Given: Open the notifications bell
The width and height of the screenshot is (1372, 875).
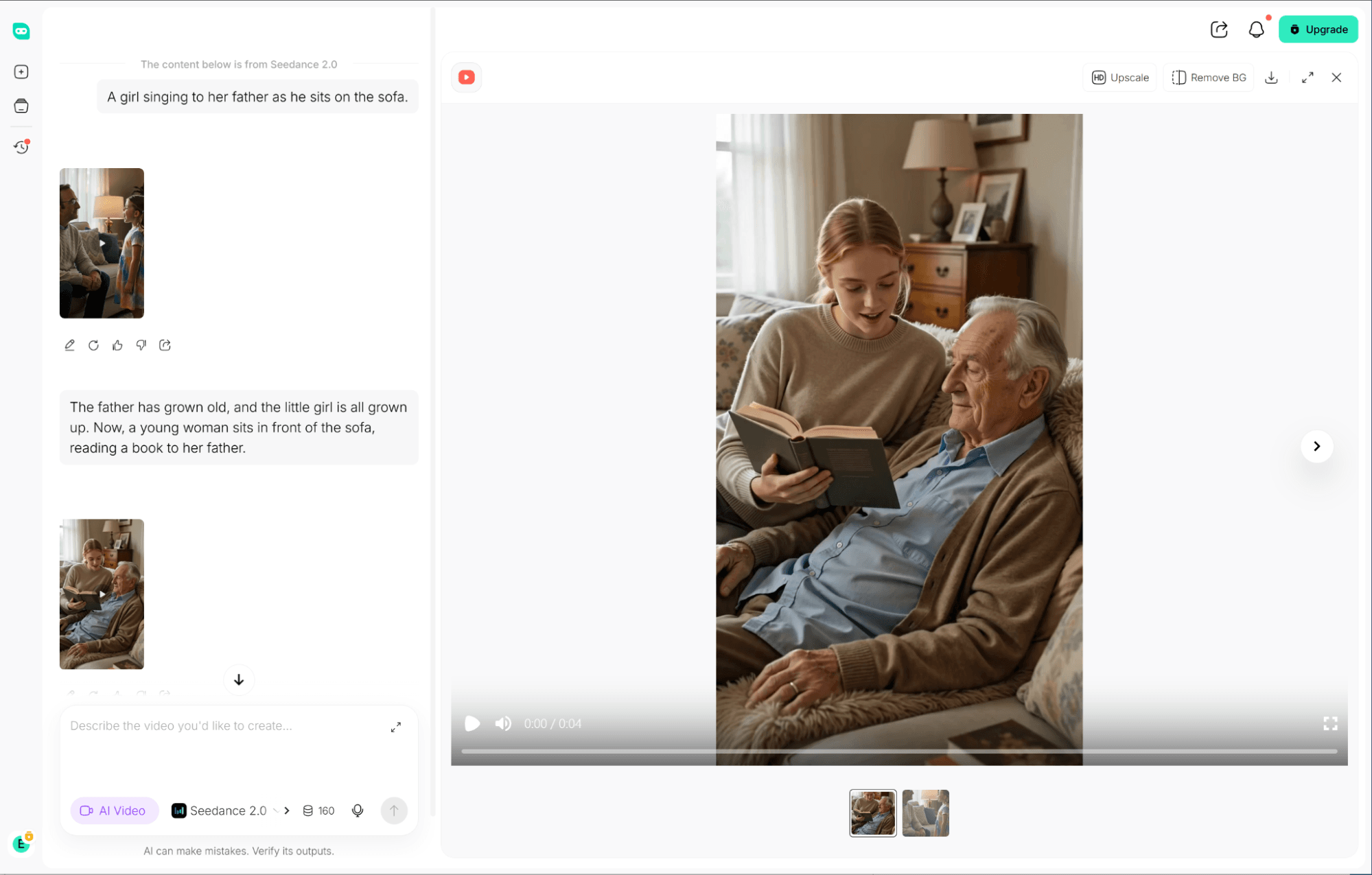Looking at the screenshot, I should 1256,30.
